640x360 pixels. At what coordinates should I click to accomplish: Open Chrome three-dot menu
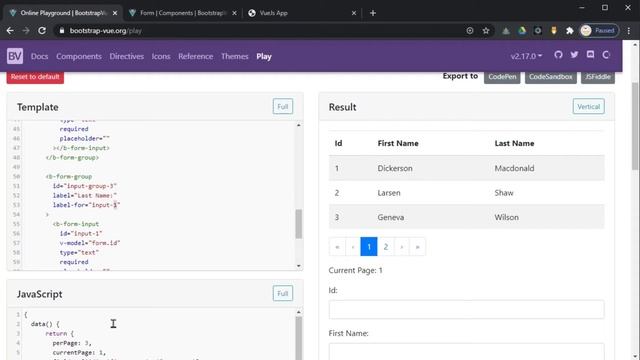(629, 31)
